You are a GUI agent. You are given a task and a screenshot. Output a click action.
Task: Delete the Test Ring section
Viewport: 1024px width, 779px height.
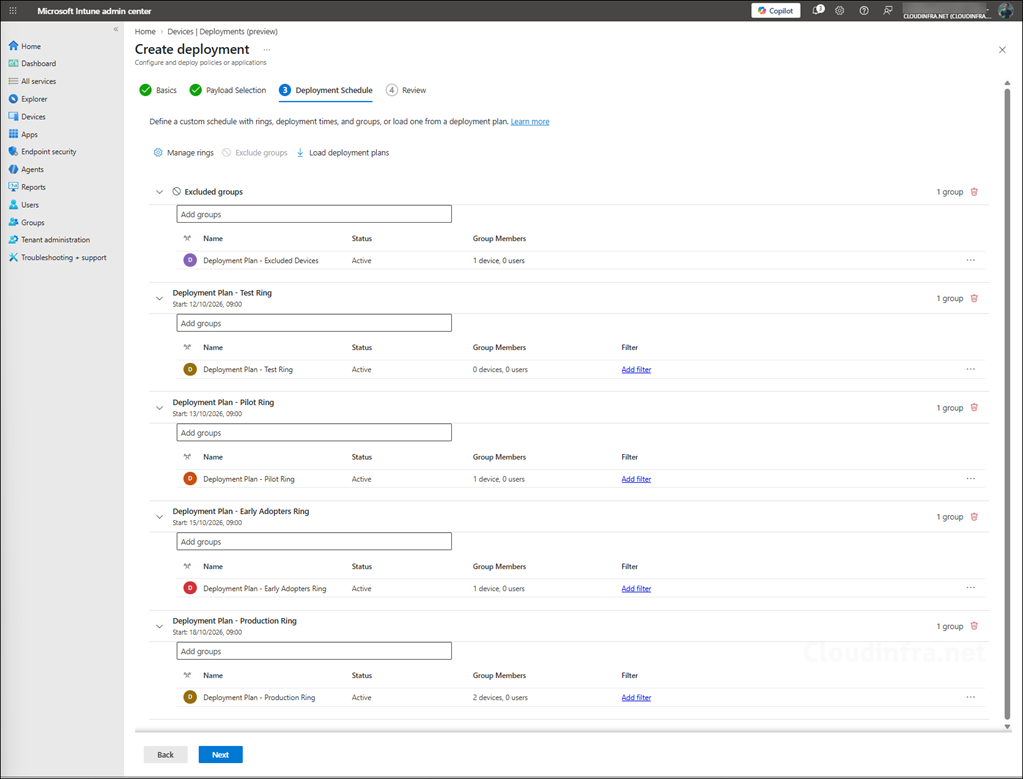[974, 298]
